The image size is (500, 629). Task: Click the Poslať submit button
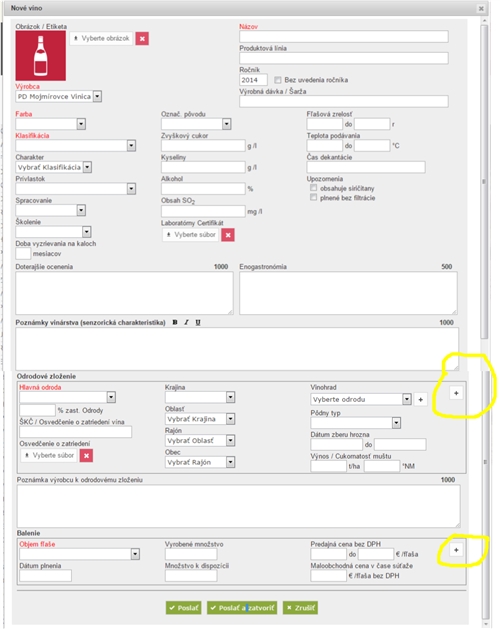coord(183,608)
